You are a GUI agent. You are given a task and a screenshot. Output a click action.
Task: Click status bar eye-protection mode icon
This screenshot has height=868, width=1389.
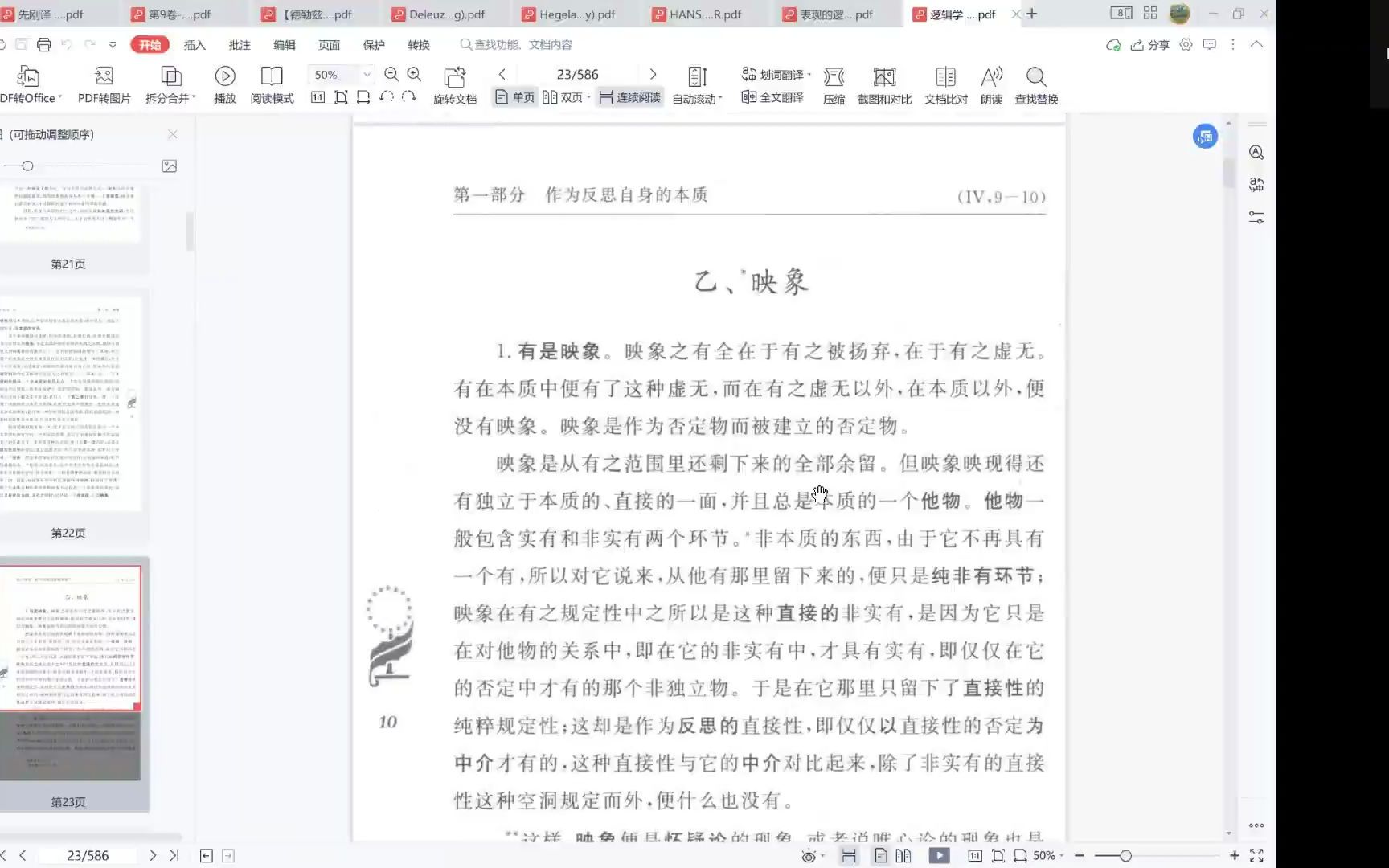click(809, 856)
